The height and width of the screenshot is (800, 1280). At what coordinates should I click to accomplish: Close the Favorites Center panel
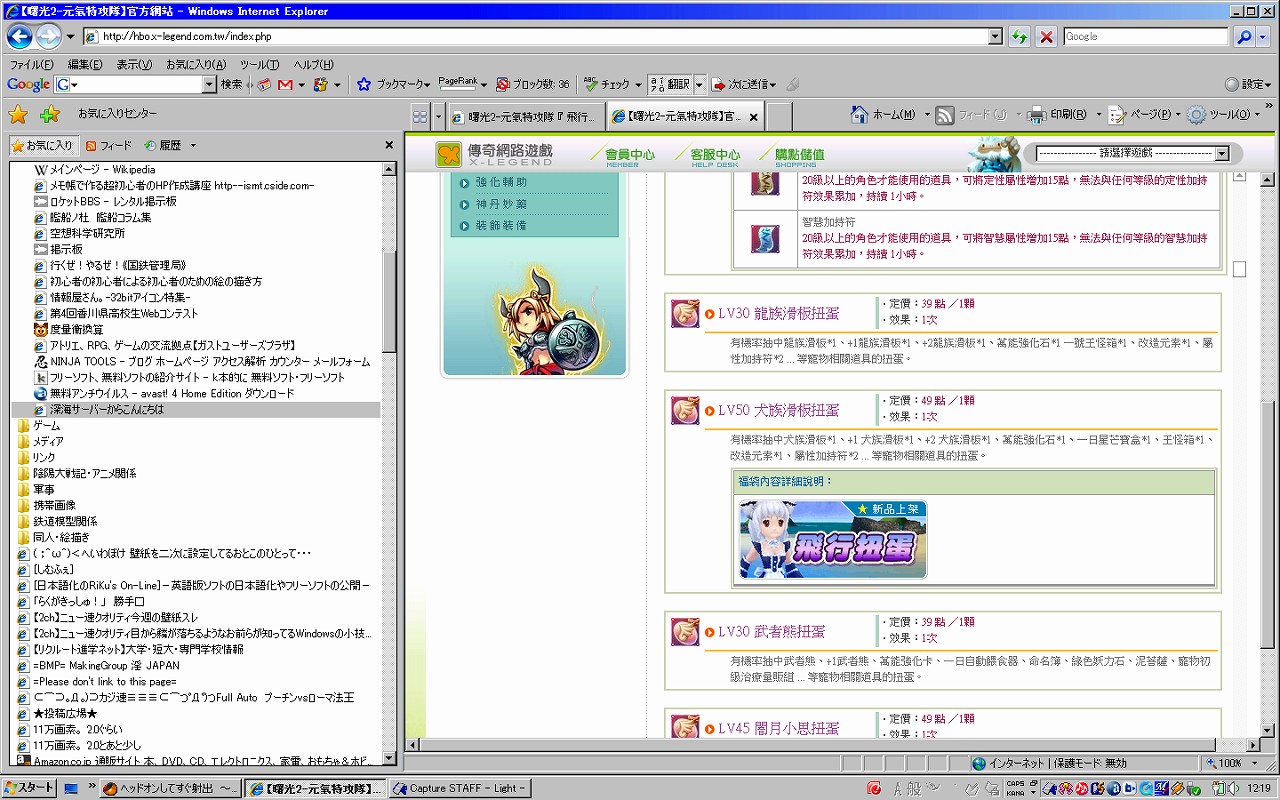[x=389, y=145]
